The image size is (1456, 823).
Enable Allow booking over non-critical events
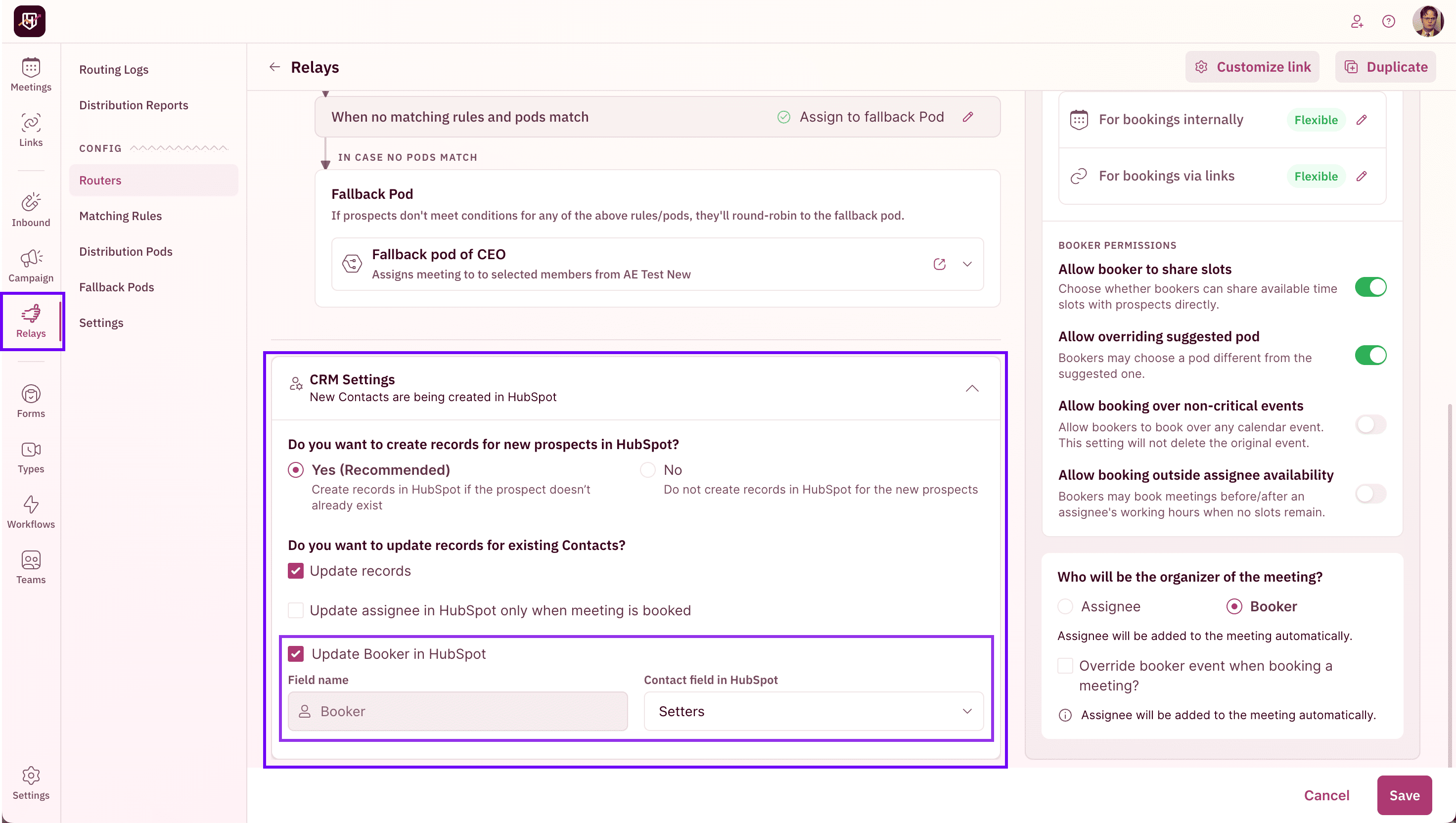[1370, 424]
